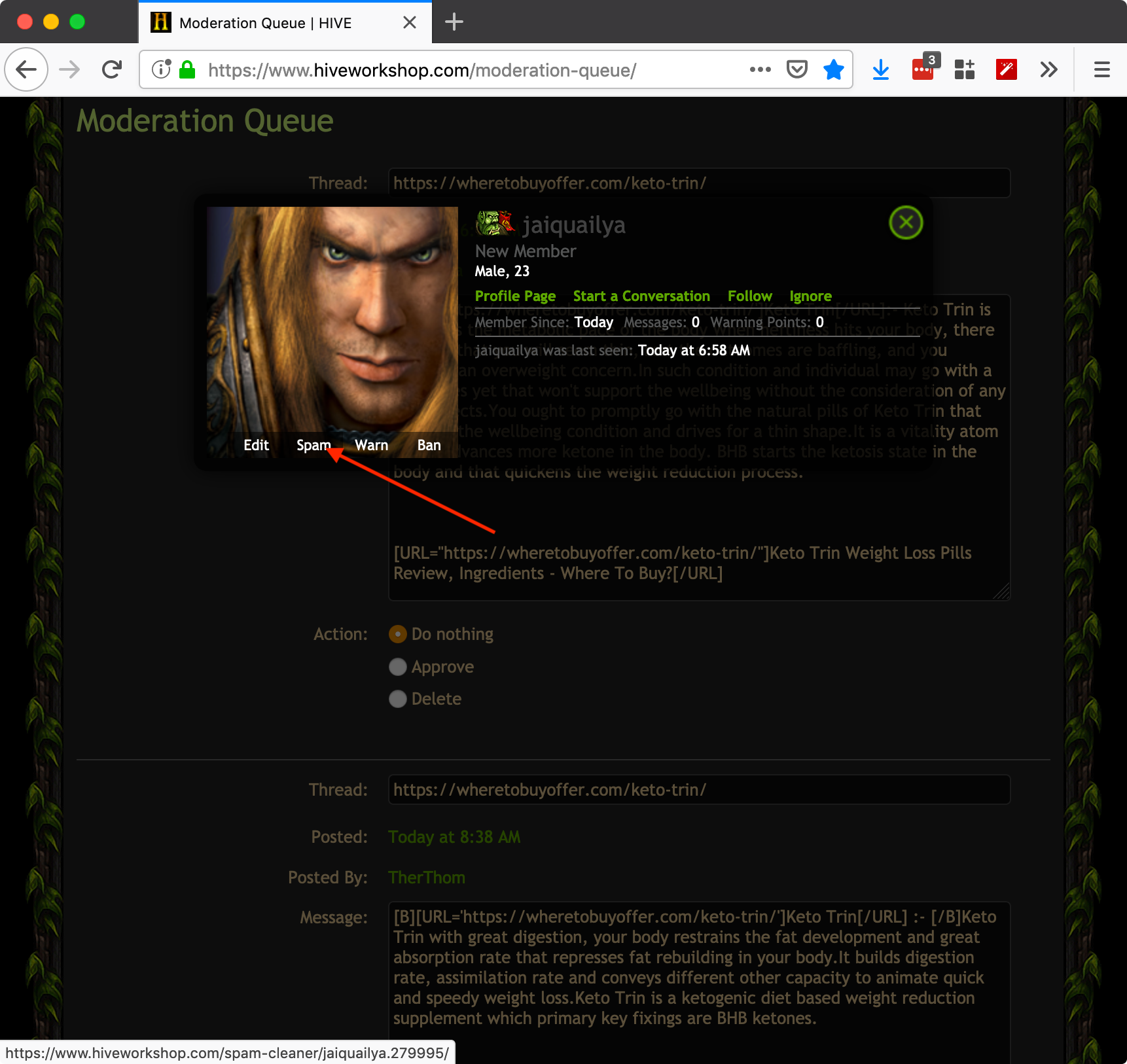Click the first Thread title field
1127x1064 pixels.
tap(699, 183)
